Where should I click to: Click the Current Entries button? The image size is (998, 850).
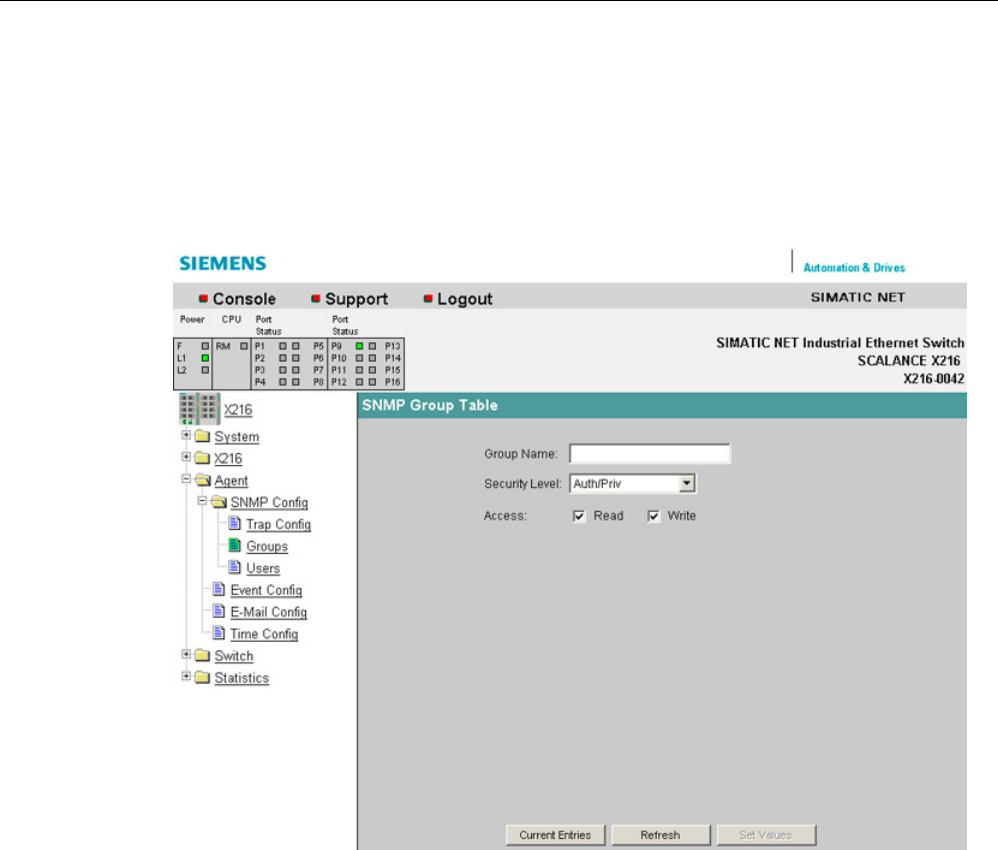[x=555, y=835]
